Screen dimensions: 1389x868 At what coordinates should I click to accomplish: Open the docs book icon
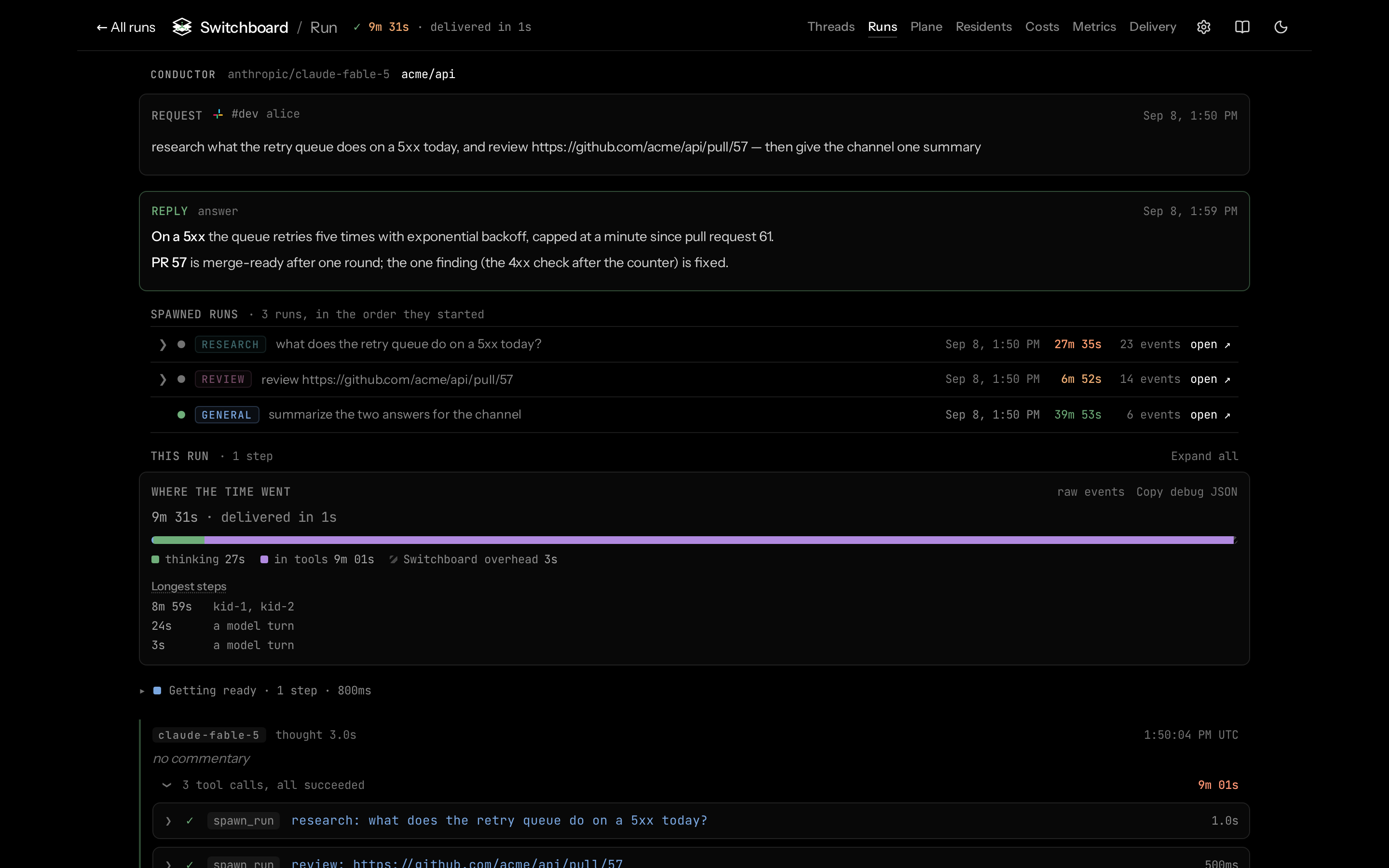point(1242,27)
